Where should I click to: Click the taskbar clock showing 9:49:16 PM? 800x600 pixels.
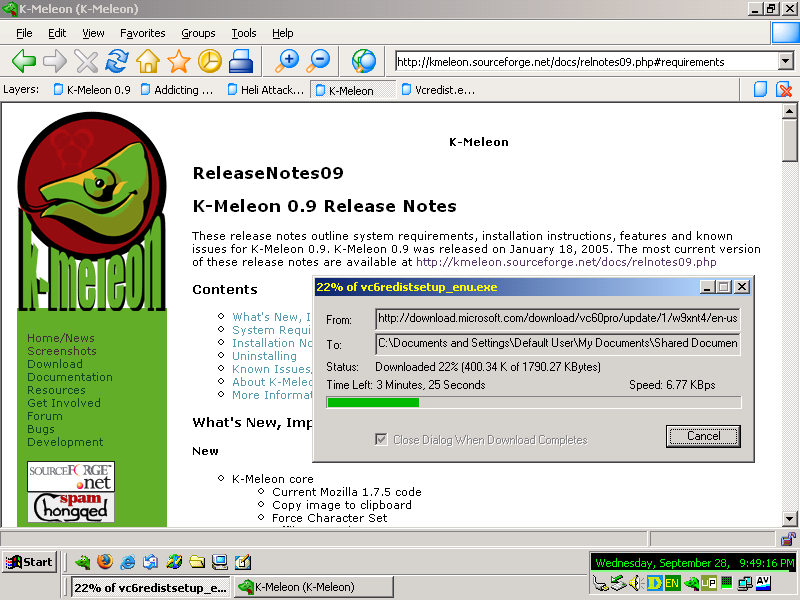(x=694, y=563)
